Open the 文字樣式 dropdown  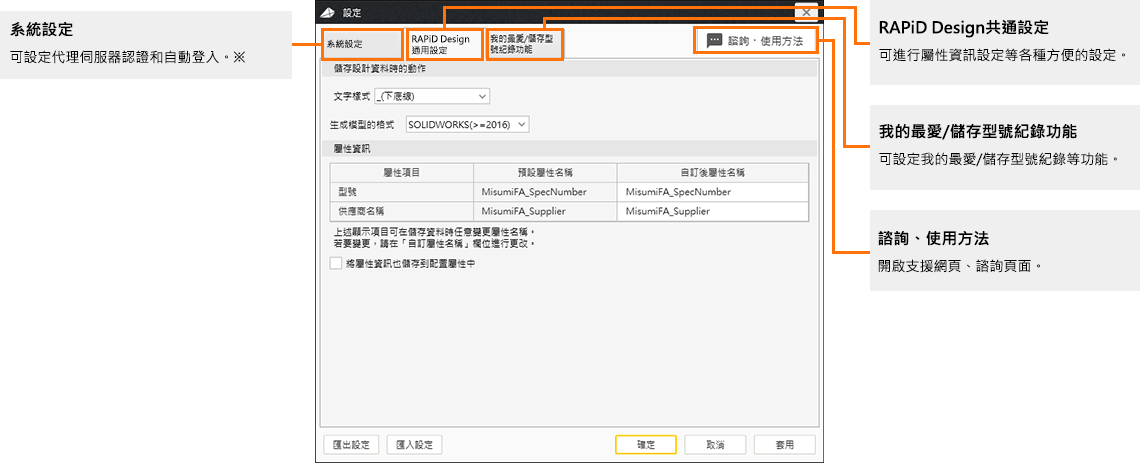tap(433, 95)
